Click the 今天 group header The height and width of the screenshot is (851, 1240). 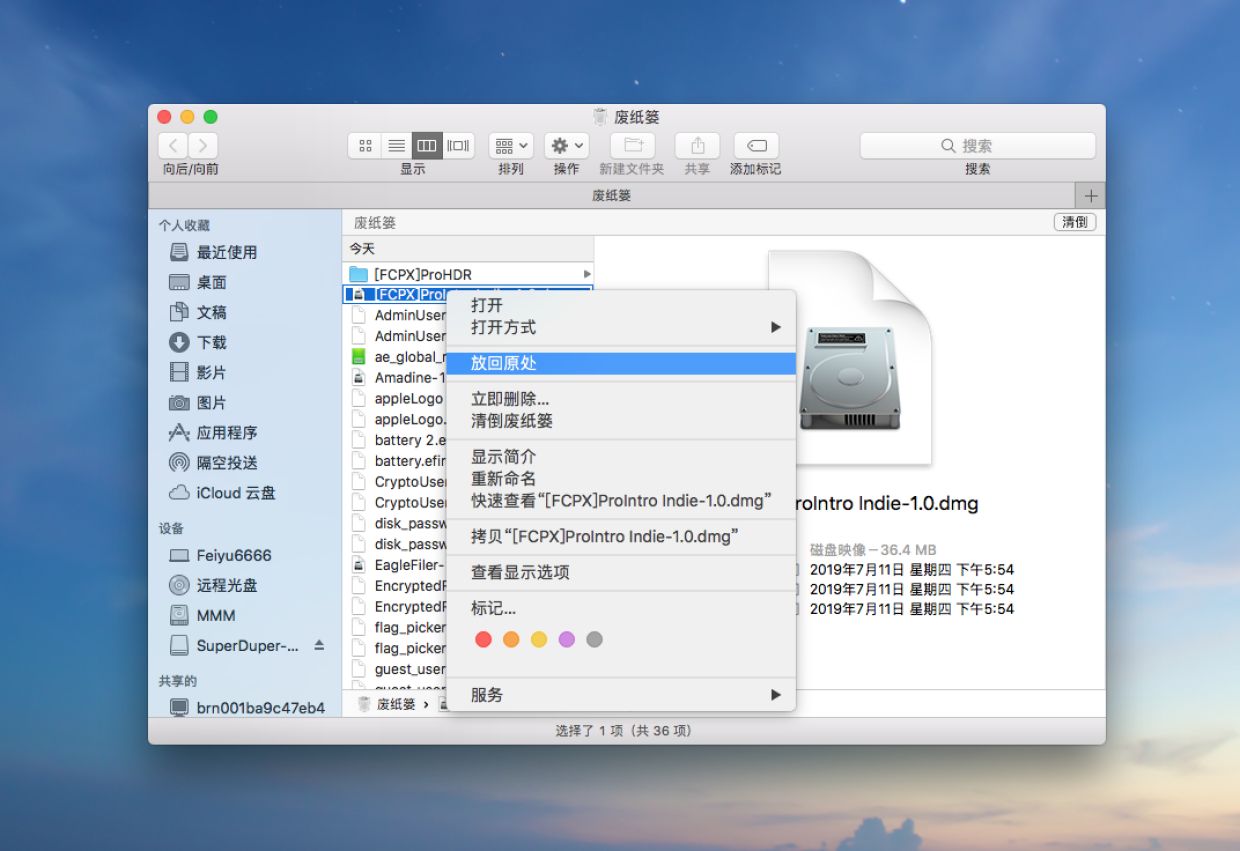click(362, 249)
